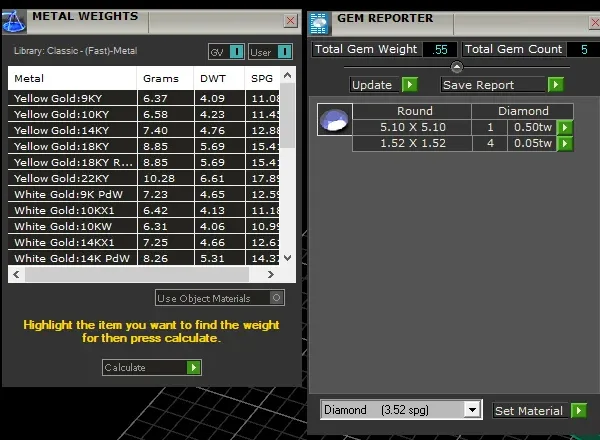Select the Yellow Gold:14KY row
Screen dimensions: 600x440
click(143, 130)
